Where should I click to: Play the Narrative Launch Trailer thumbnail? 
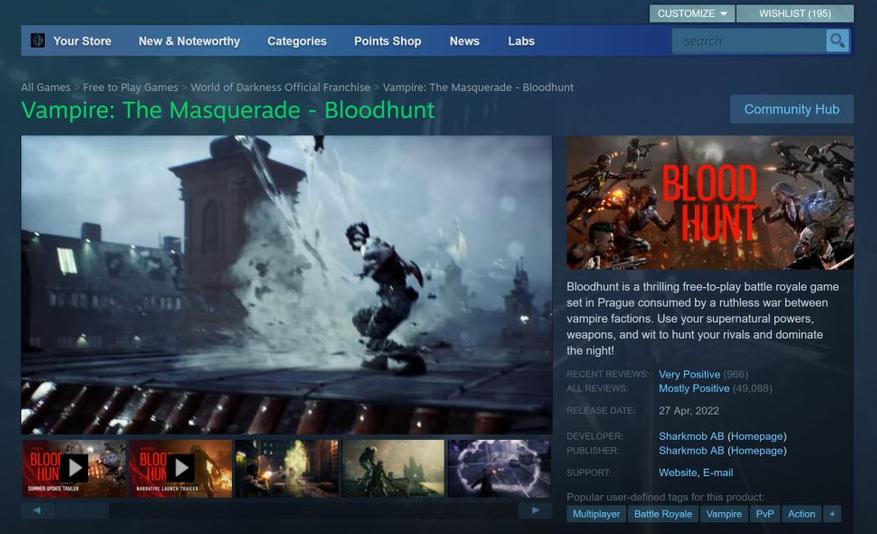pos(181,469)
